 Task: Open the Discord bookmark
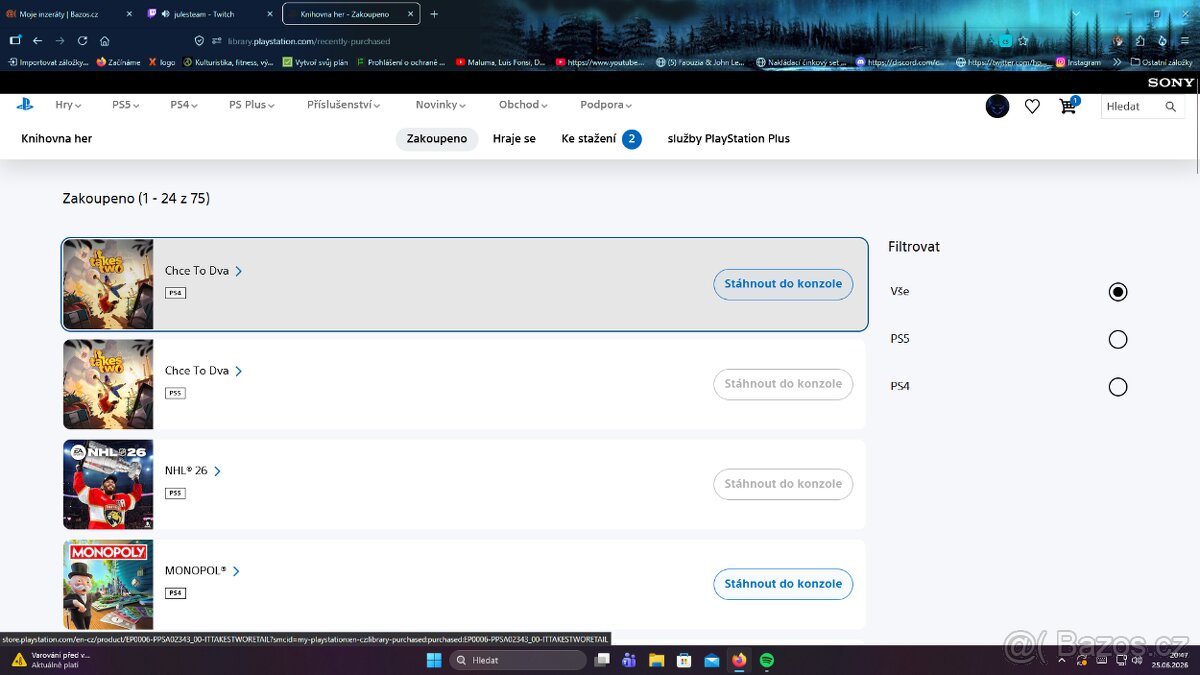(900, 62)
